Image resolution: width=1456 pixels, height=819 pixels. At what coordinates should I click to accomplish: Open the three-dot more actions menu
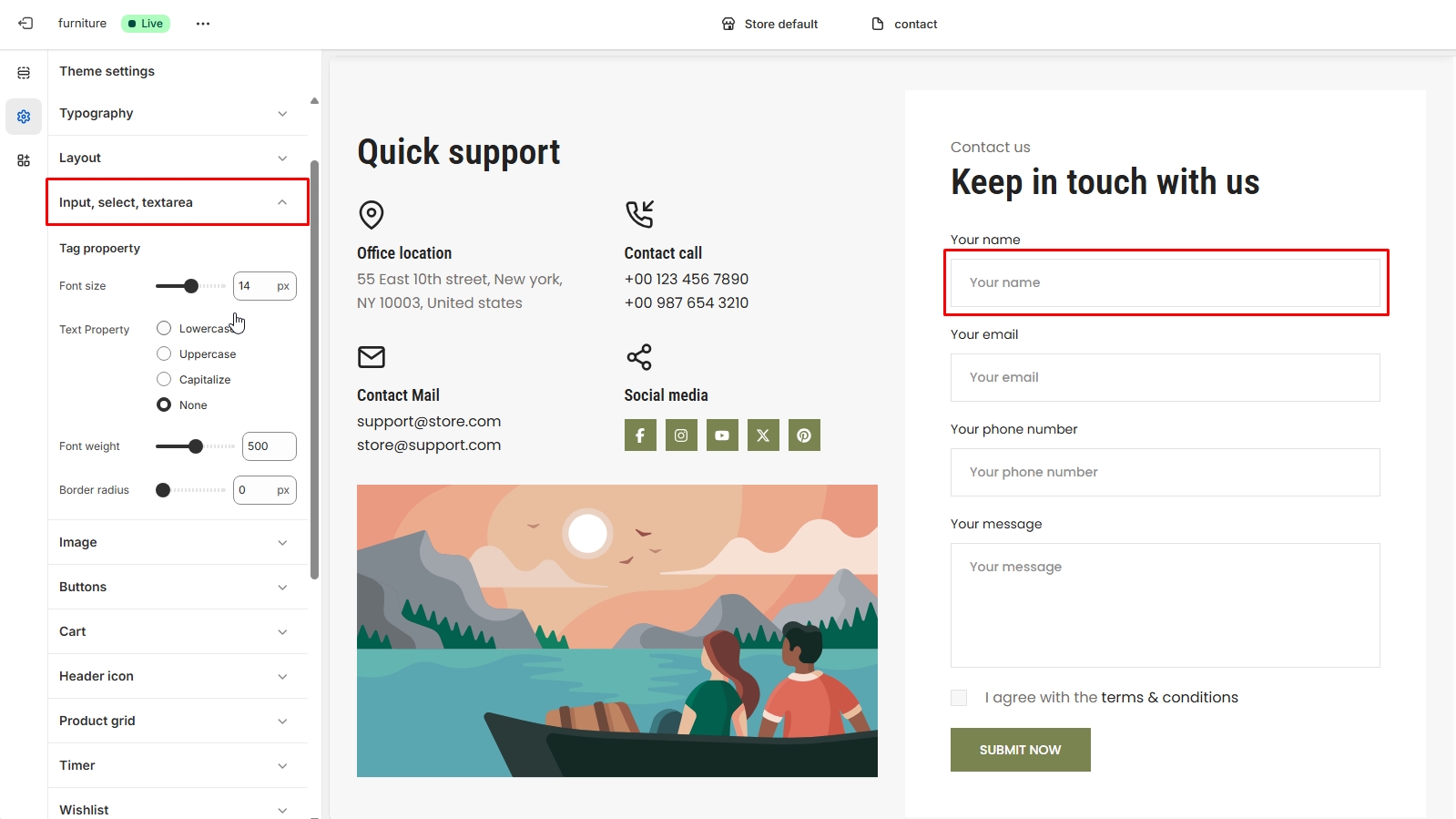(x=203, y=24)
